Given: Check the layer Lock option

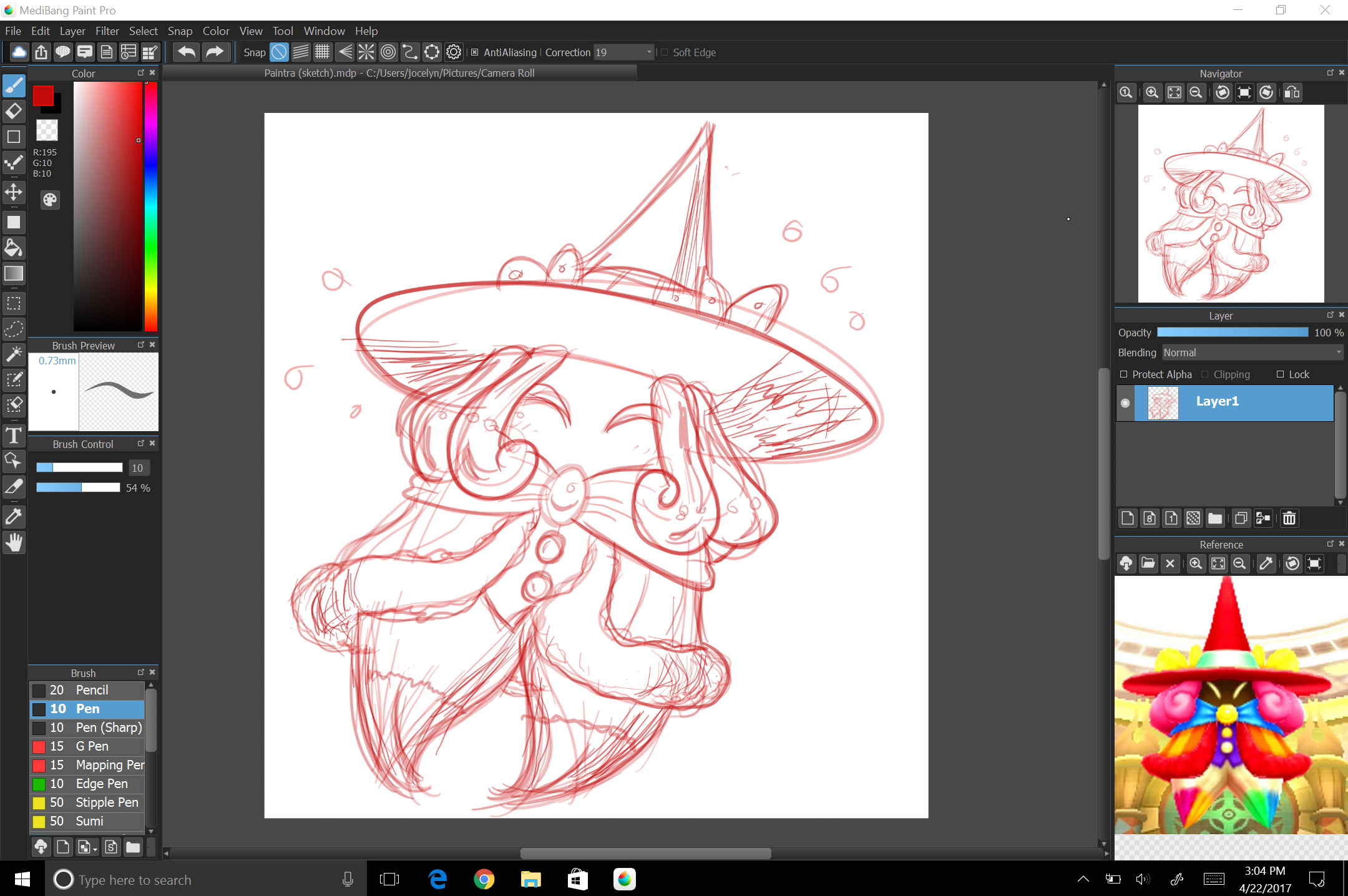Looking at the screenshot, I should (1281, 374).
